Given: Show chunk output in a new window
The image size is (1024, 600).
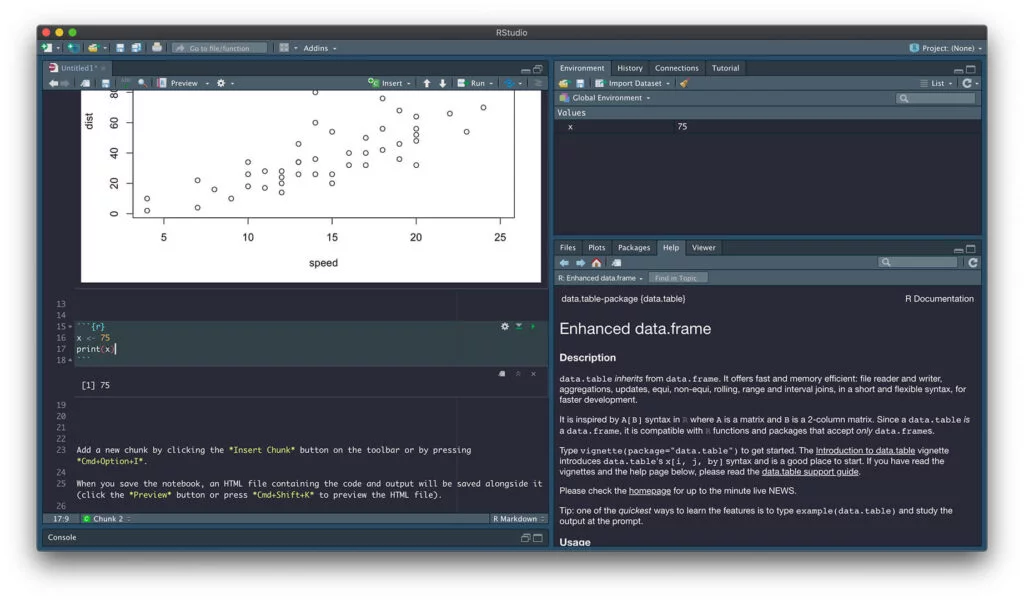Looking at the screenshot, I should click(502, 374).
